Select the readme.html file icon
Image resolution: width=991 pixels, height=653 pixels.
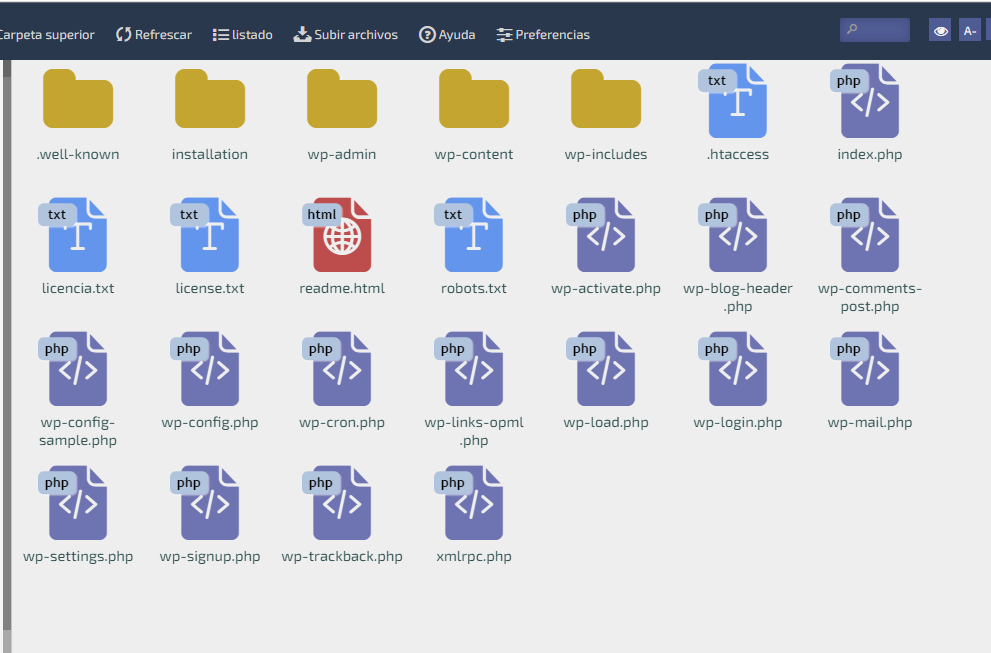point(337,235)
